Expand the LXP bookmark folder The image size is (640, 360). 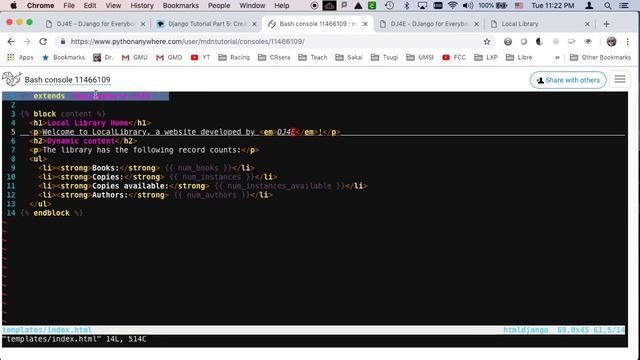(x=486, y=58)
